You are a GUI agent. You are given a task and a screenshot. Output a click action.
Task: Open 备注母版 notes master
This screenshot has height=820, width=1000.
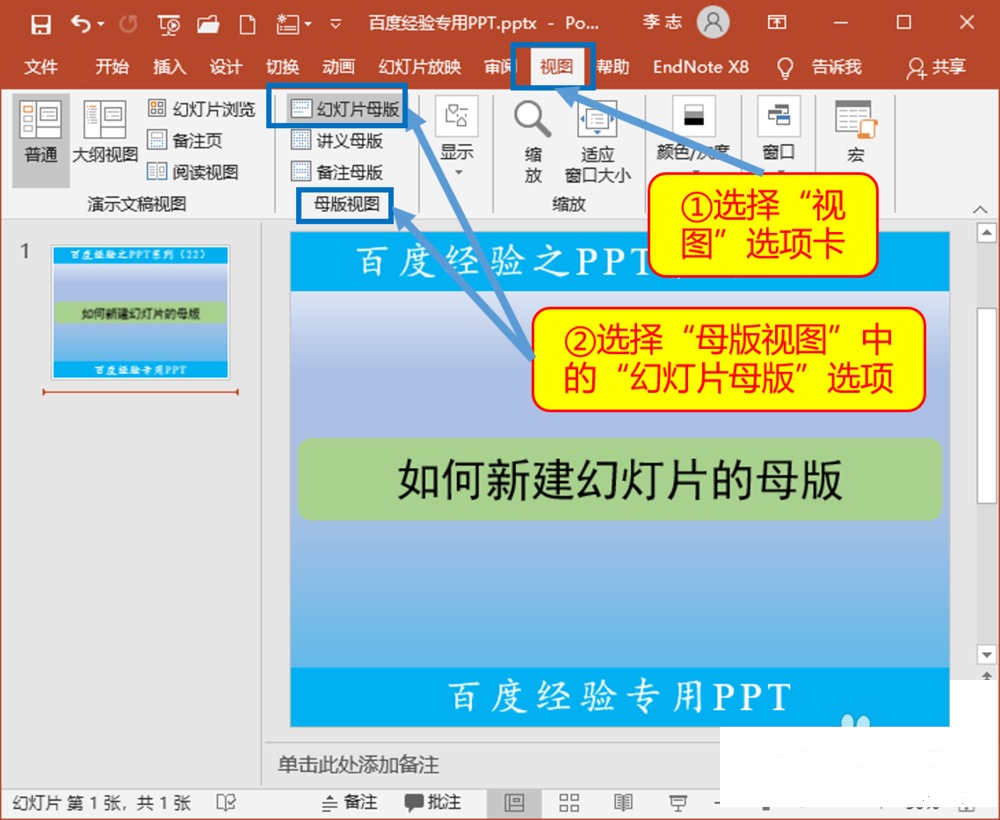337,172
